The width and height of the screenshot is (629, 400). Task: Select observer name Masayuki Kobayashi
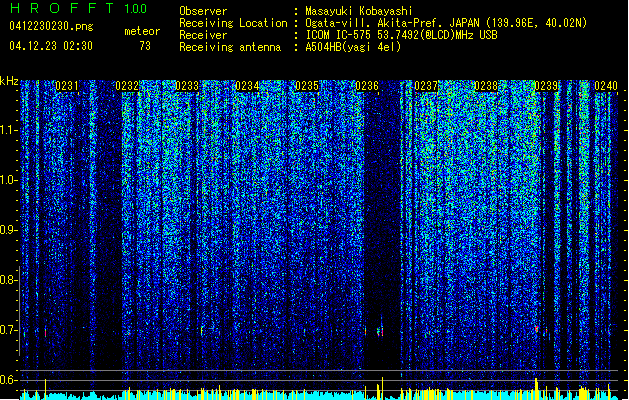[x=359, y=11]
